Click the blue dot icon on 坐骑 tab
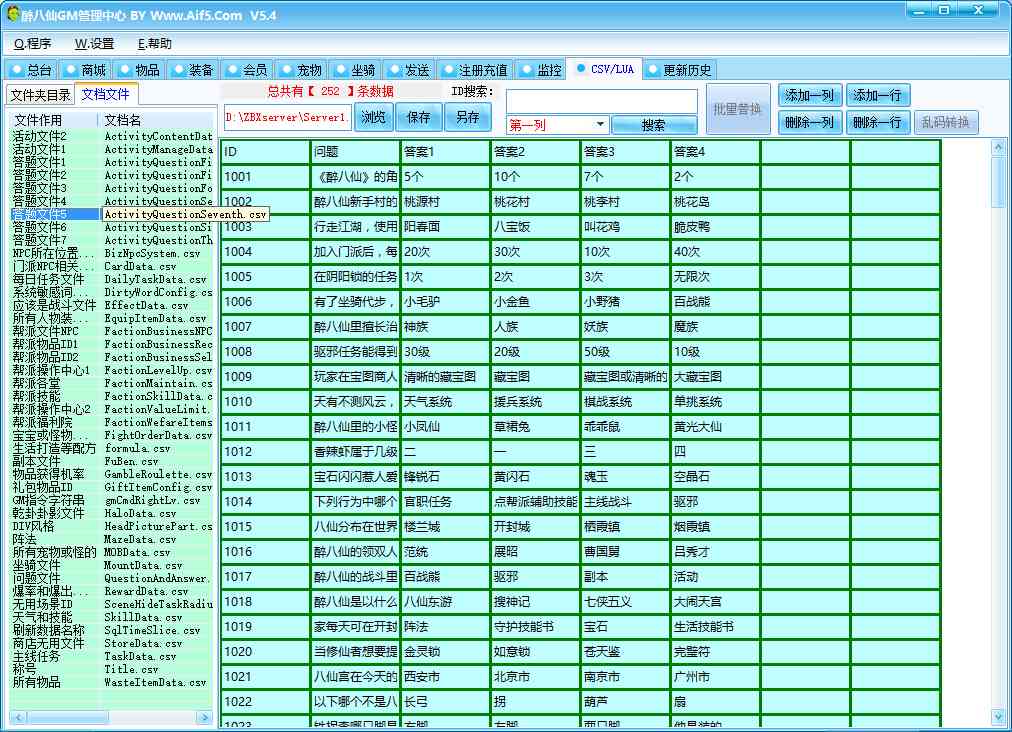The height and width of the screenshot is (732, 1012). pos(340,70)
